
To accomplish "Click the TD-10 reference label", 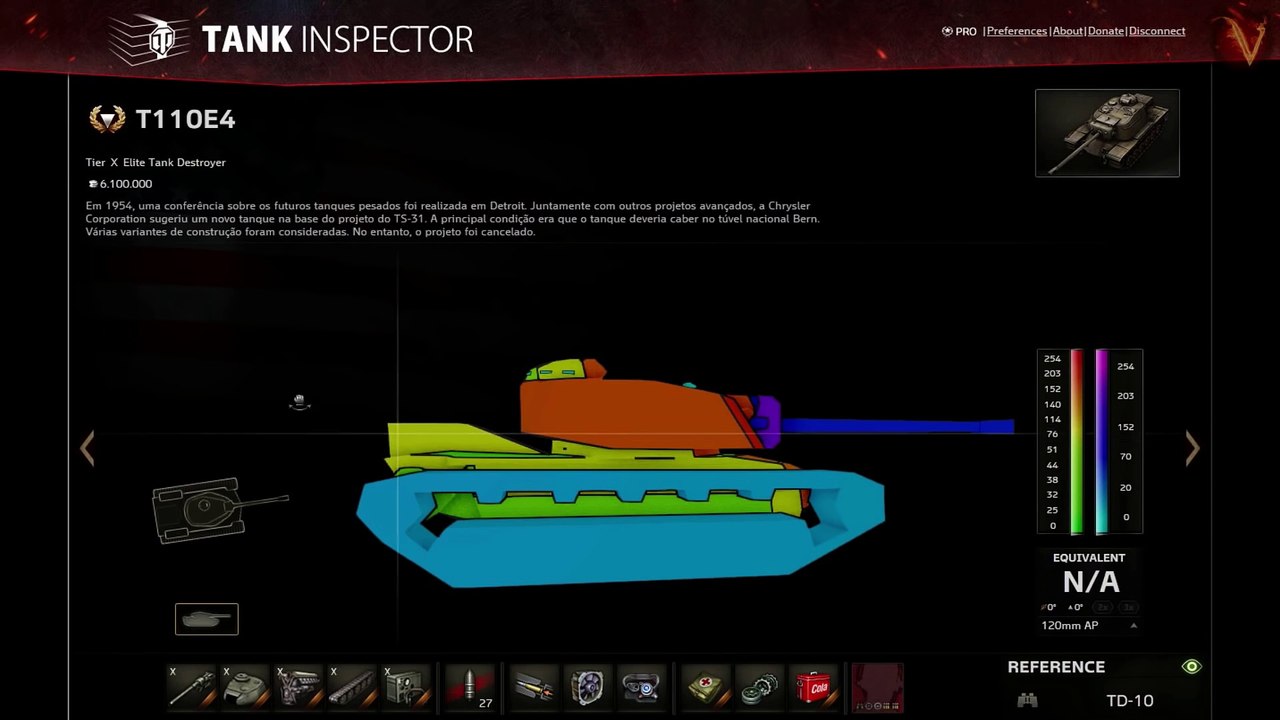I will tap(1130, 700).
